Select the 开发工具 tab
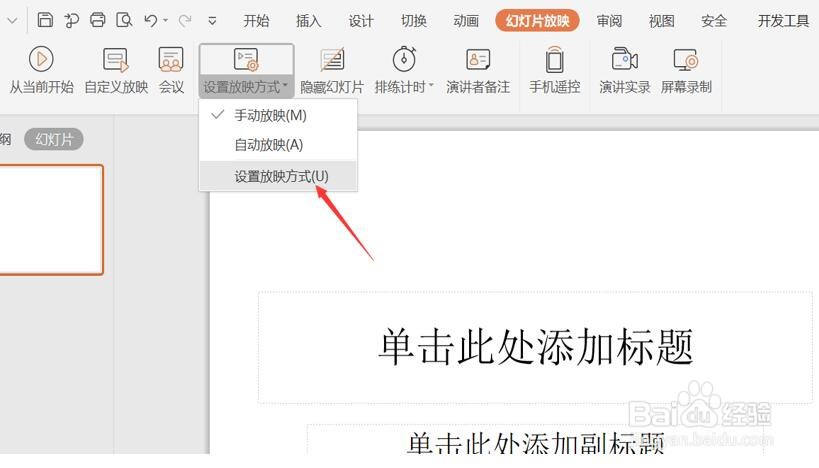This screenshot has width=819, height=468. click(783, 21)
